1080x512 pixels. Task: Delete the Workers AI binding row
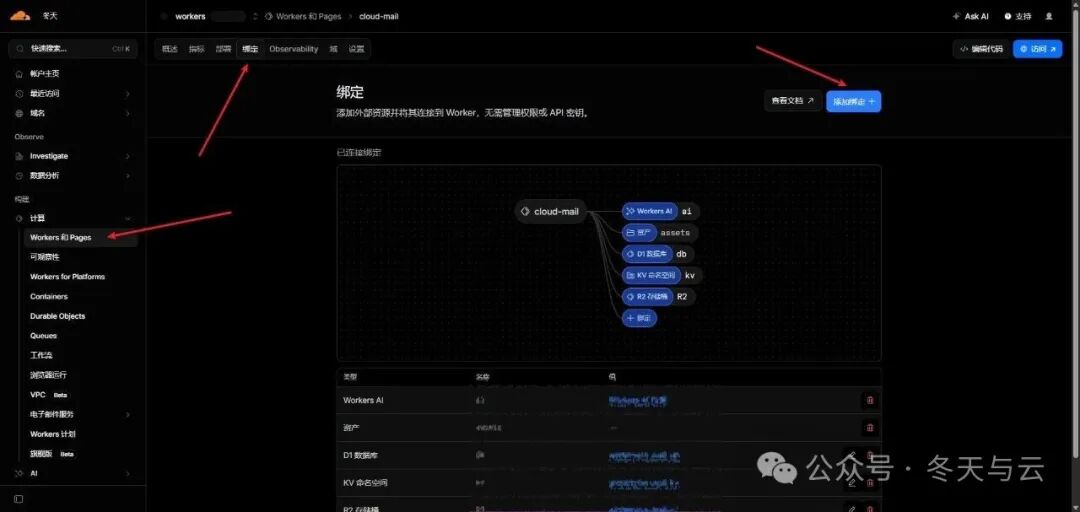pyautogui.click(x=870, y=400)
